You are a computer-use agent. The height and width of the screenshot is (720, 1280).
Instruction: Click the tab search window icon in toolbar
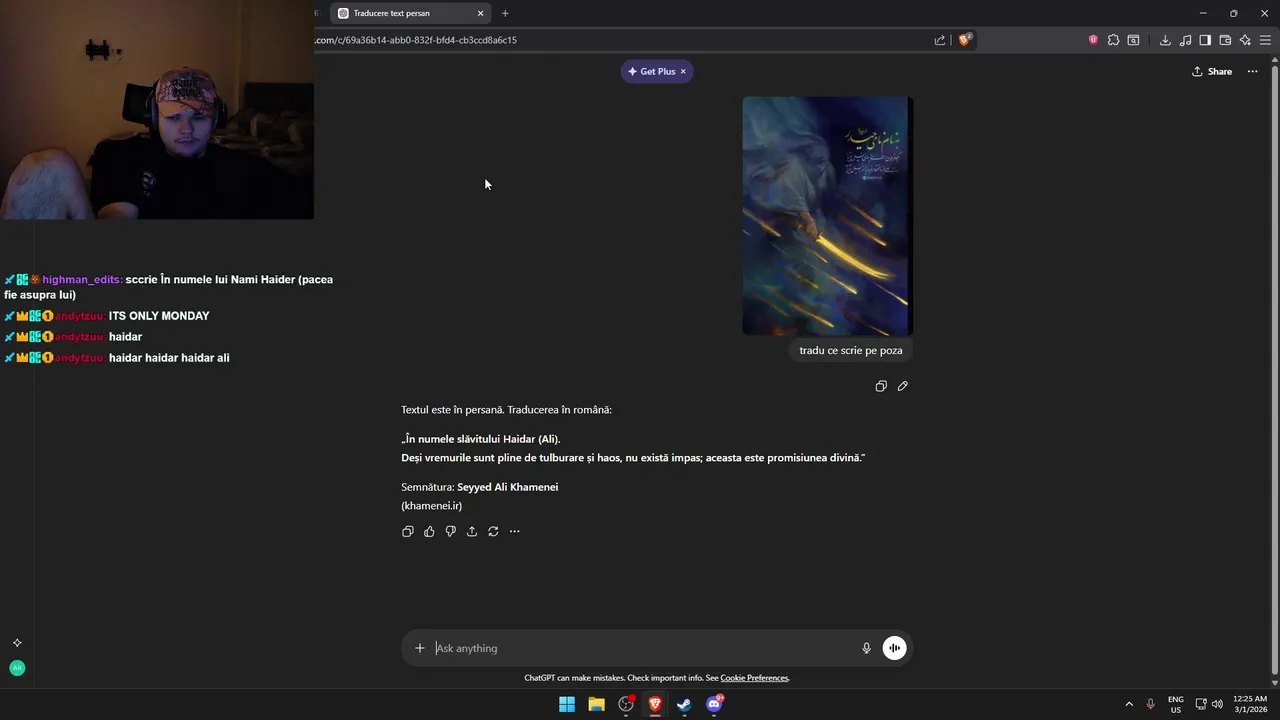coord(1133,40)
